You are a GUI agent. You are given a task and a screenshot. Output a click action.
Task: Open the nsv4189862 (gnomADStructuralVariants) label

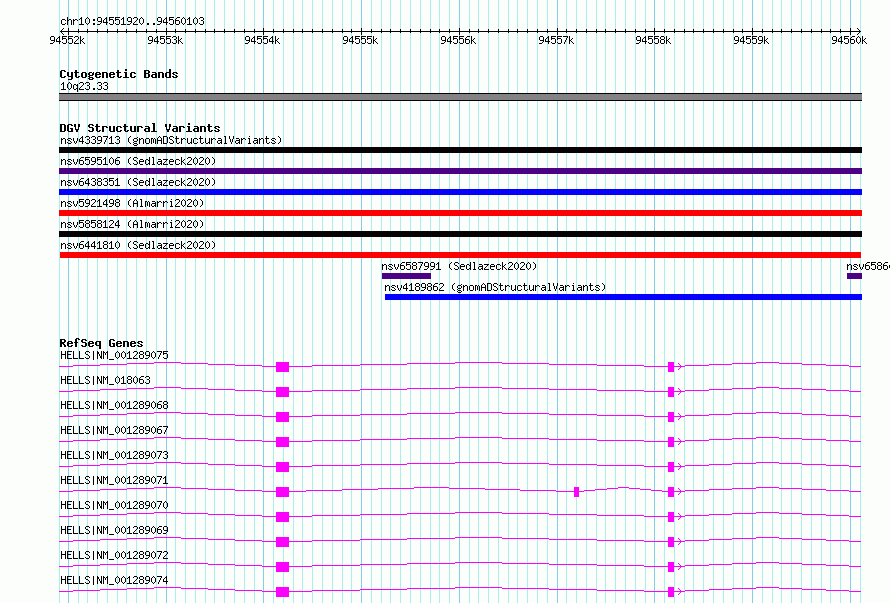pos(495,287)
